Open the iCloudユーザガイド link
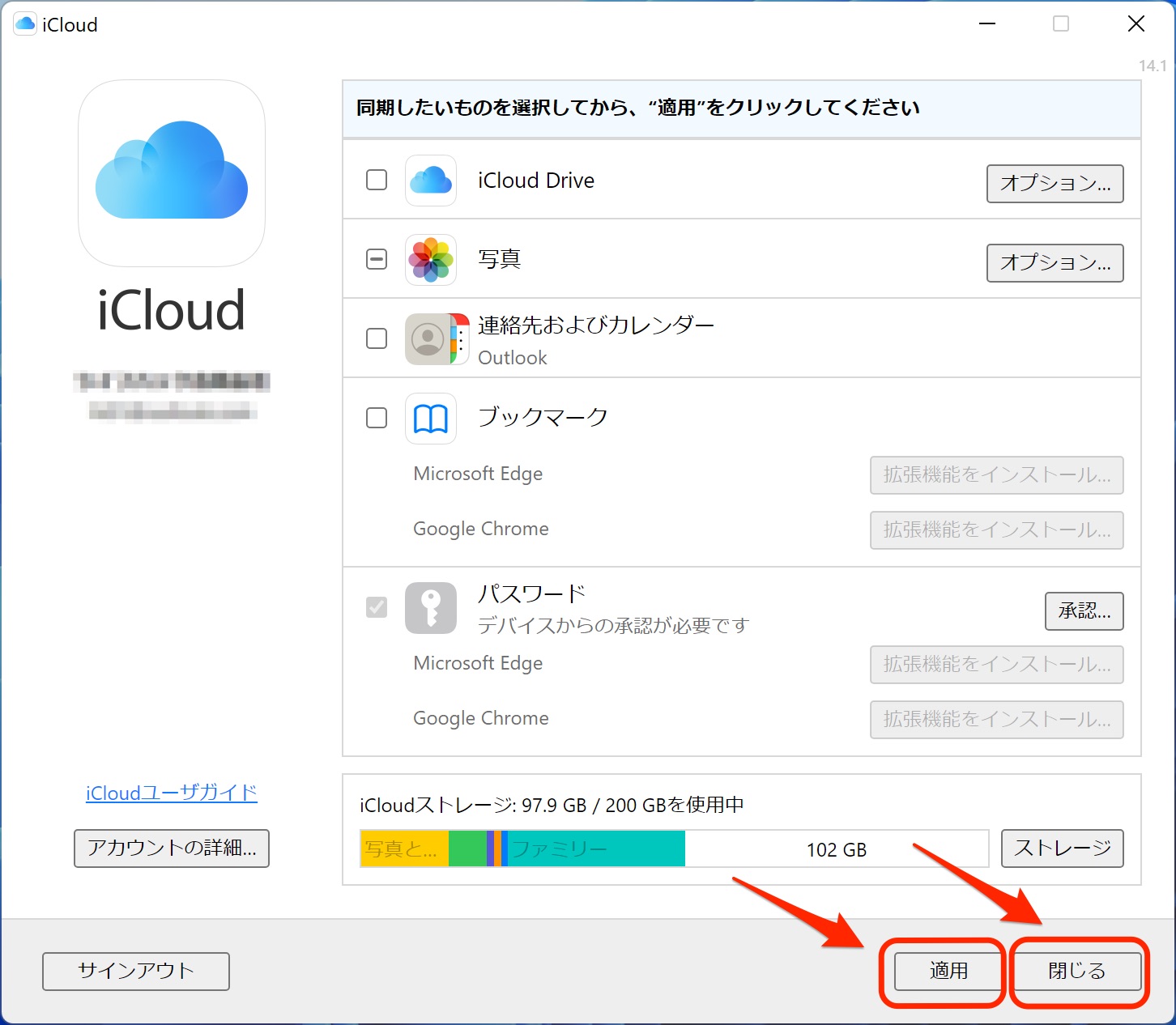1176x1025 pixels. (172, 793)
